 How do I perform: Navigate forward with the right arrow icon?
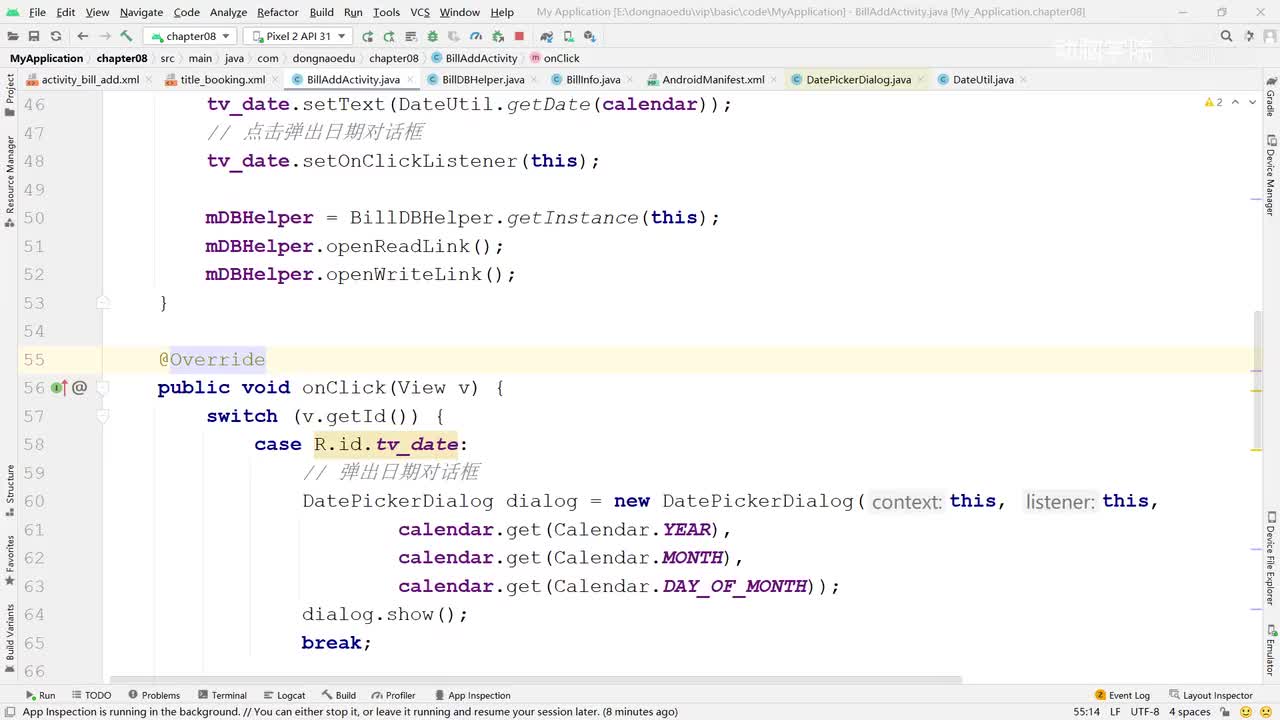(x=104, y=36)
